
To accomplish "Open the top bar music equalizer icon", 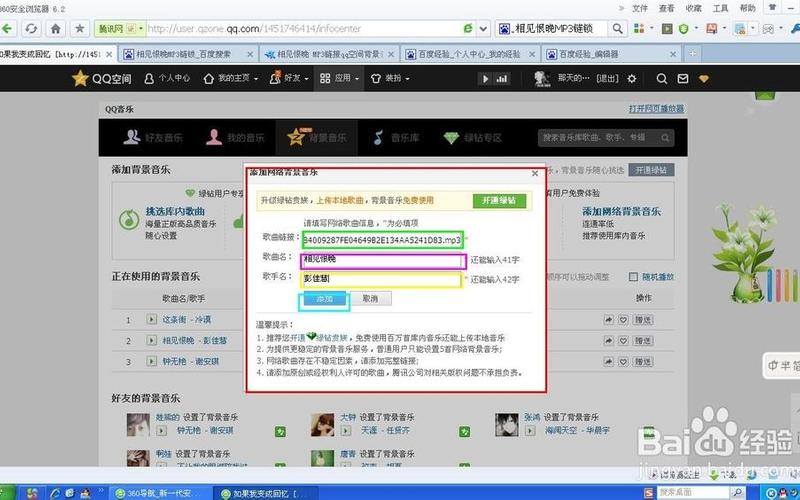I will pos(502,79).
